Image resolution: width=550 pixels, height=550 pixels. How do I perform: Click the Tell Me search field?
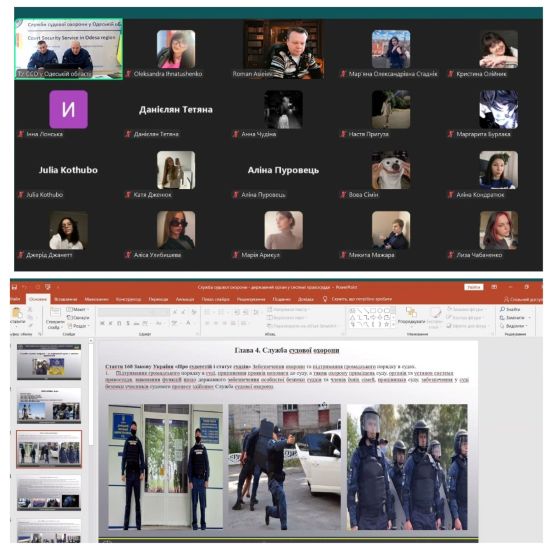tap(361, 299)
